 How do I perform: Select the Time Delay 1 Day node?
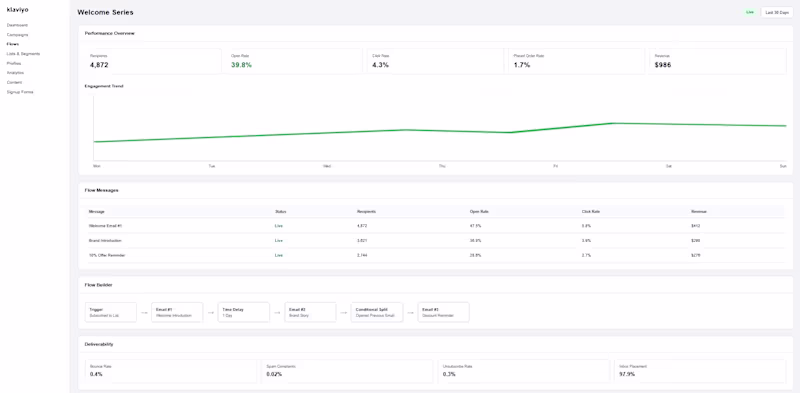pos(244,312)
